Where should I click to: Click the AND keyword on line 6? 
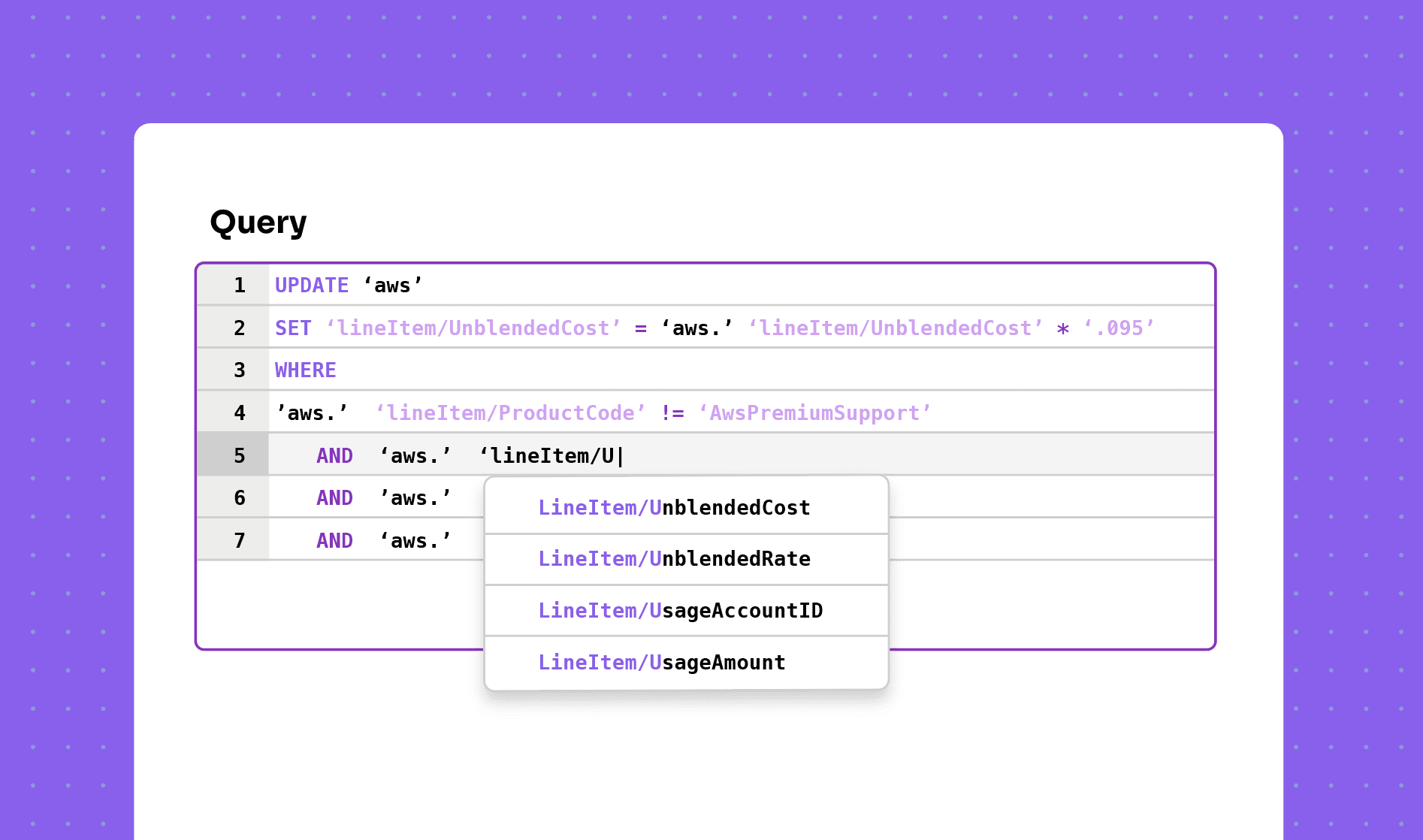click(334, 498)
